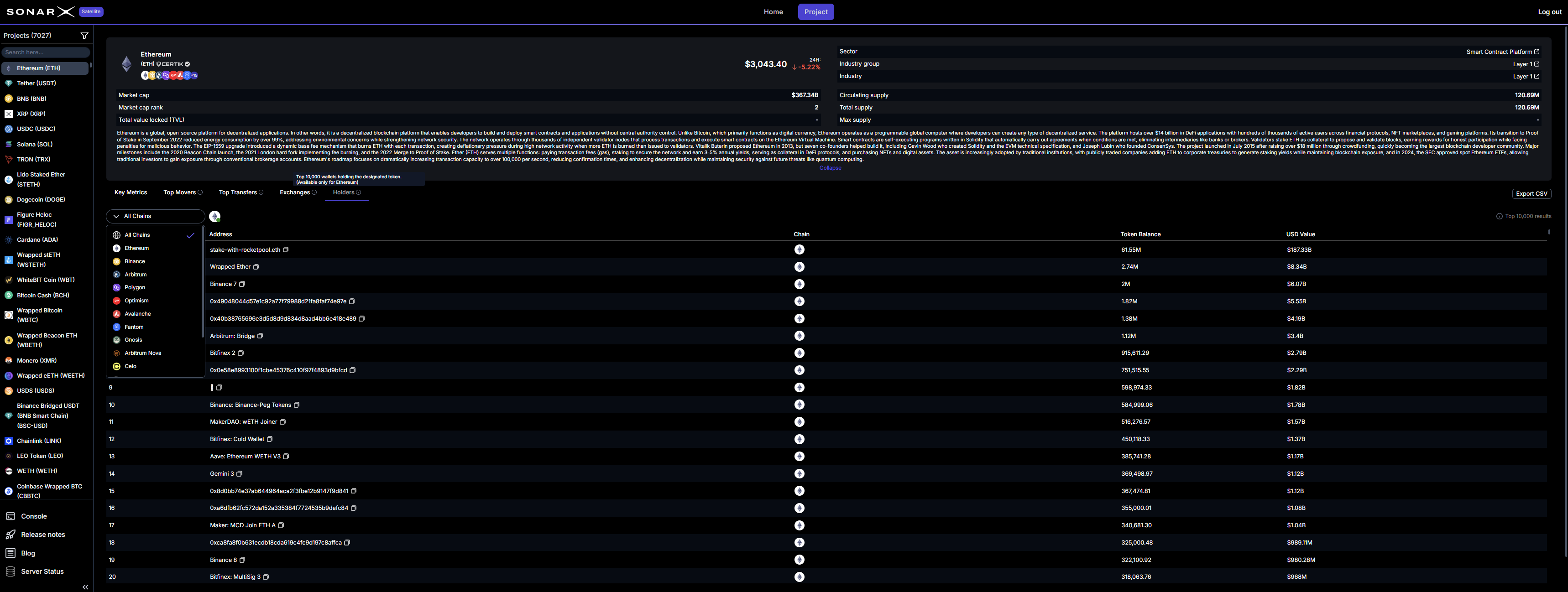
Task: Click the +15 supported chains badge
Action: click(x=193, y=75)
